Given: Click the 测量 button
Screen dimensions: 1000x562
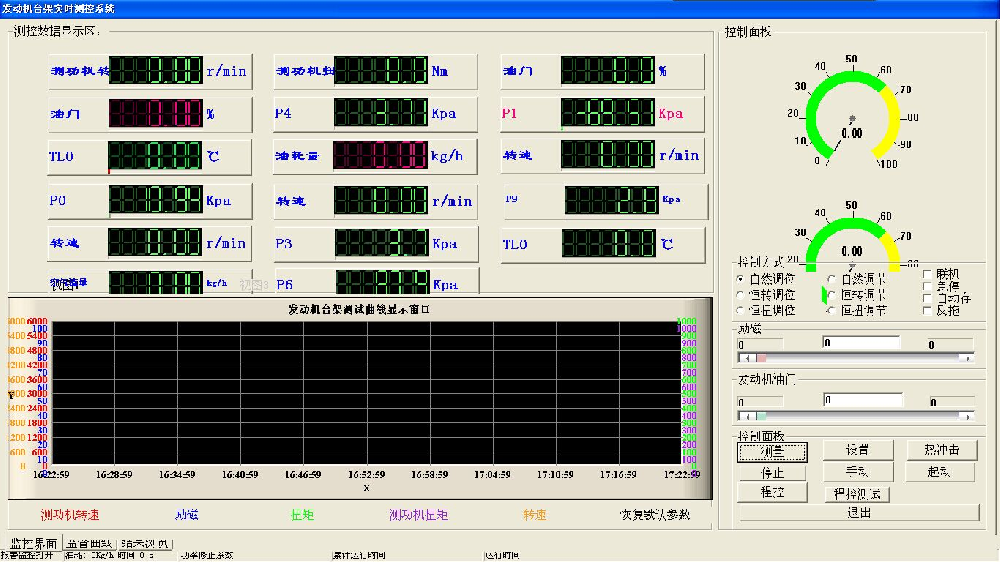Looking at the screenshot, I should coord(772,452).
